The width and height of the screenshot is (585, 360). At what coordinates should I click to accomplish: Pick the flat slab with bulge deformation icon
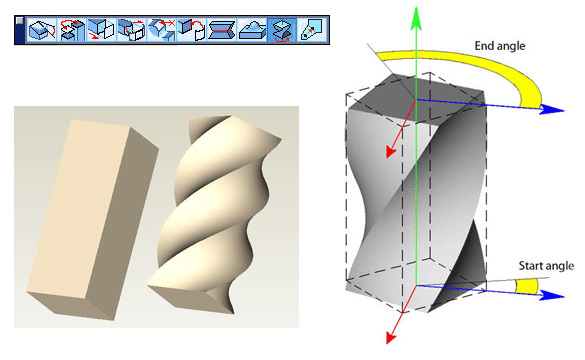(x=252, y=30)
